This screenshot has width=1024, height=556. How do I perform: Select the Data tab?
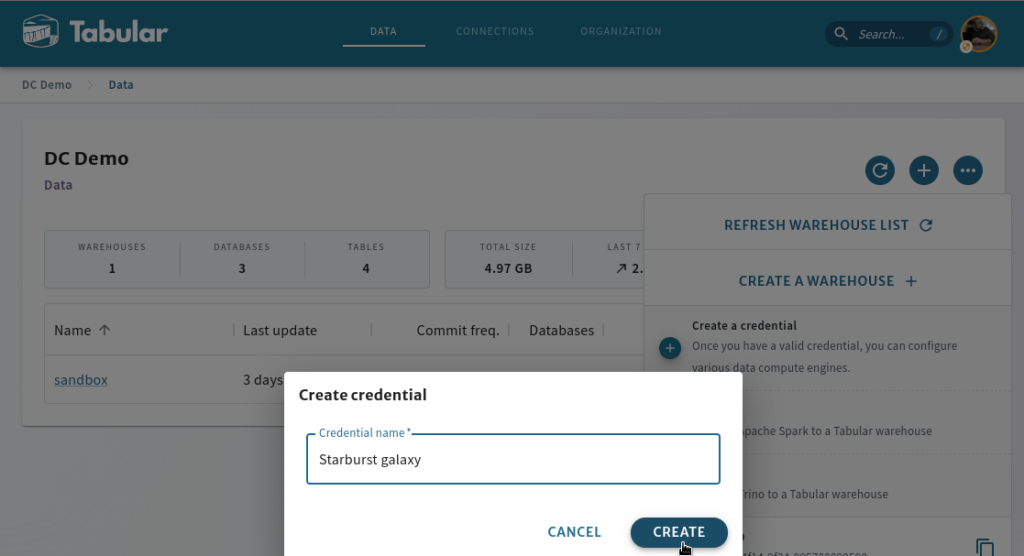(383, 31)
